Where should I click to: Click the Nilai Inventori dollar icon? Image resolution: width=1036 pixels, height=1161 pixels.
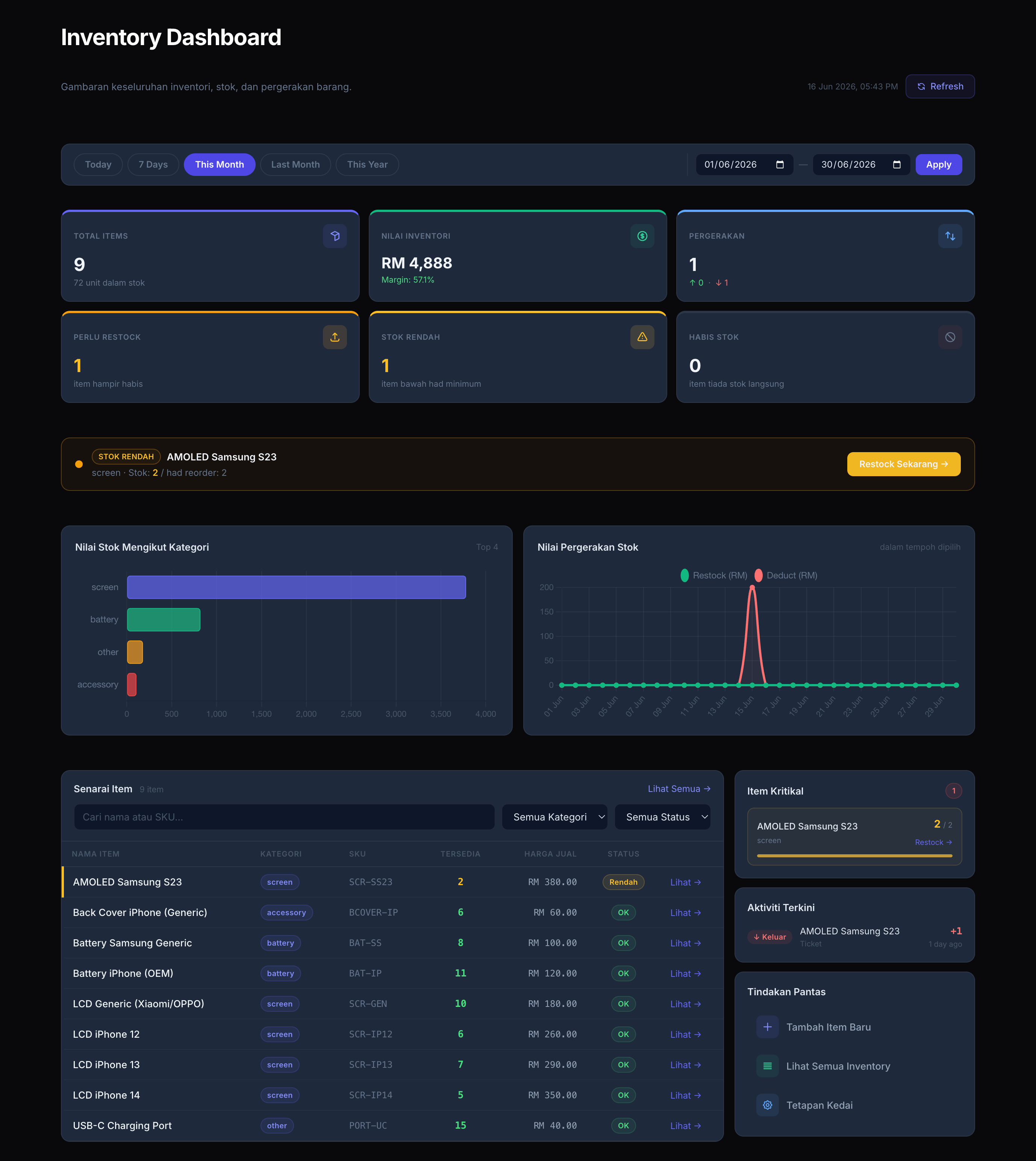point(642,236)
